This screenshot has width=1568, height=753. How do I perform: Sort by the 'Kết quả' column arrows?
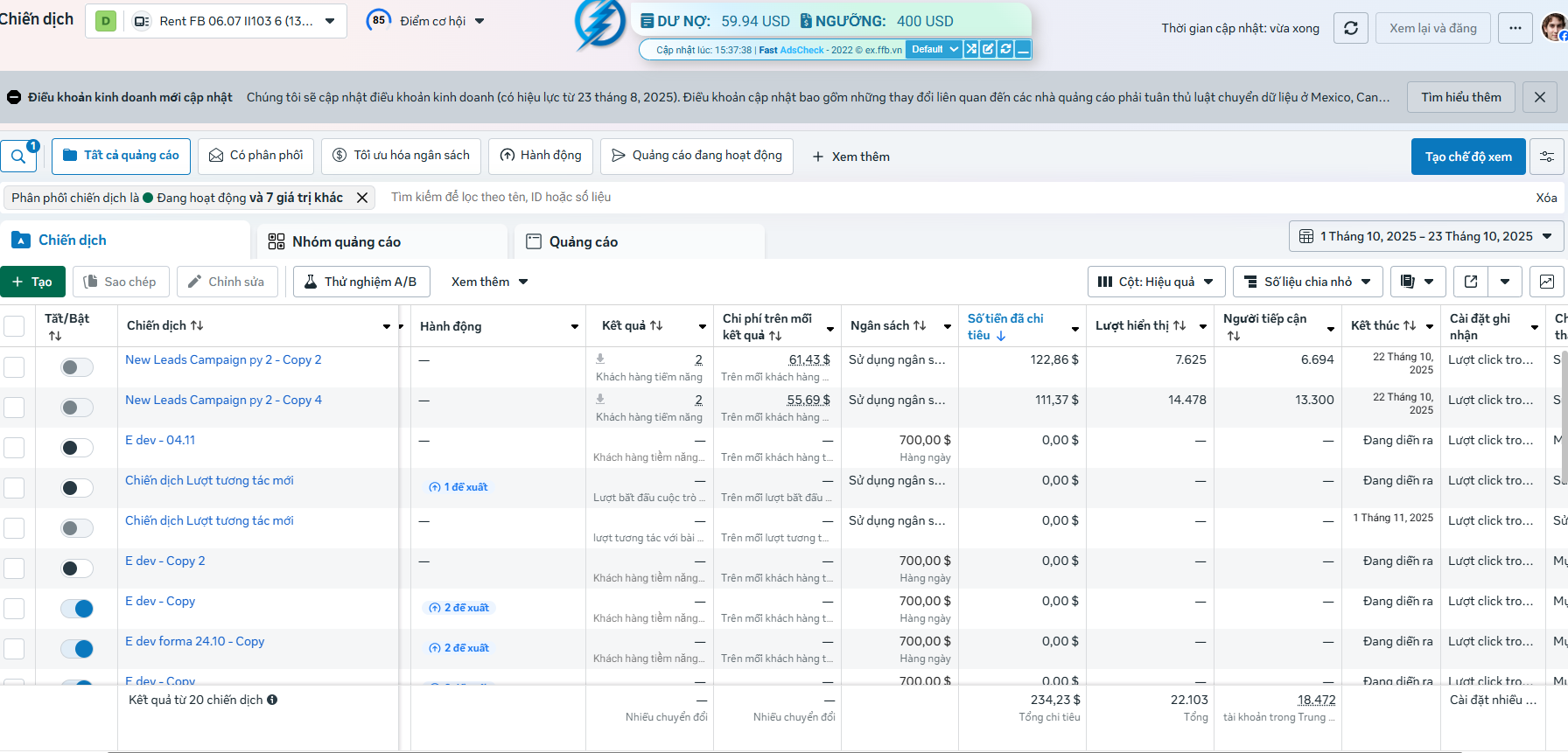coord(656,325)
